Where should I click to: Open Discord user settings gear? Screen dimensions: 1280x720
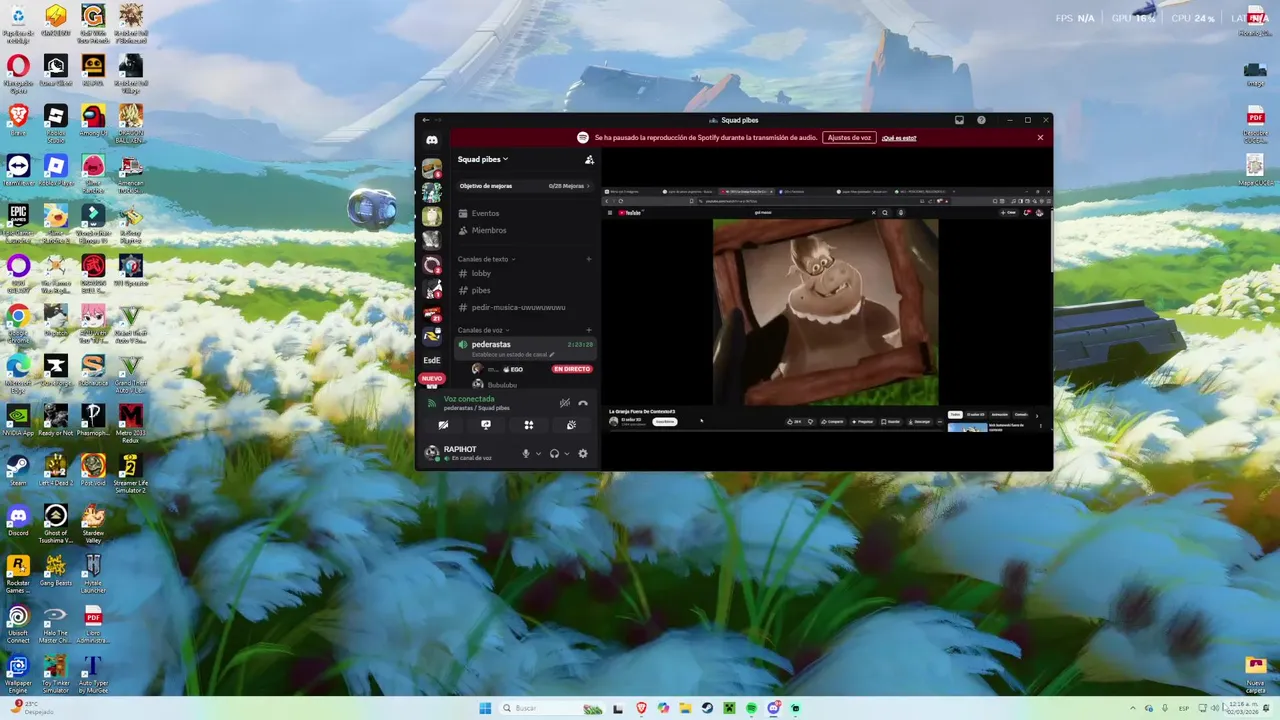pyautogui.click(x=583, y=453)
